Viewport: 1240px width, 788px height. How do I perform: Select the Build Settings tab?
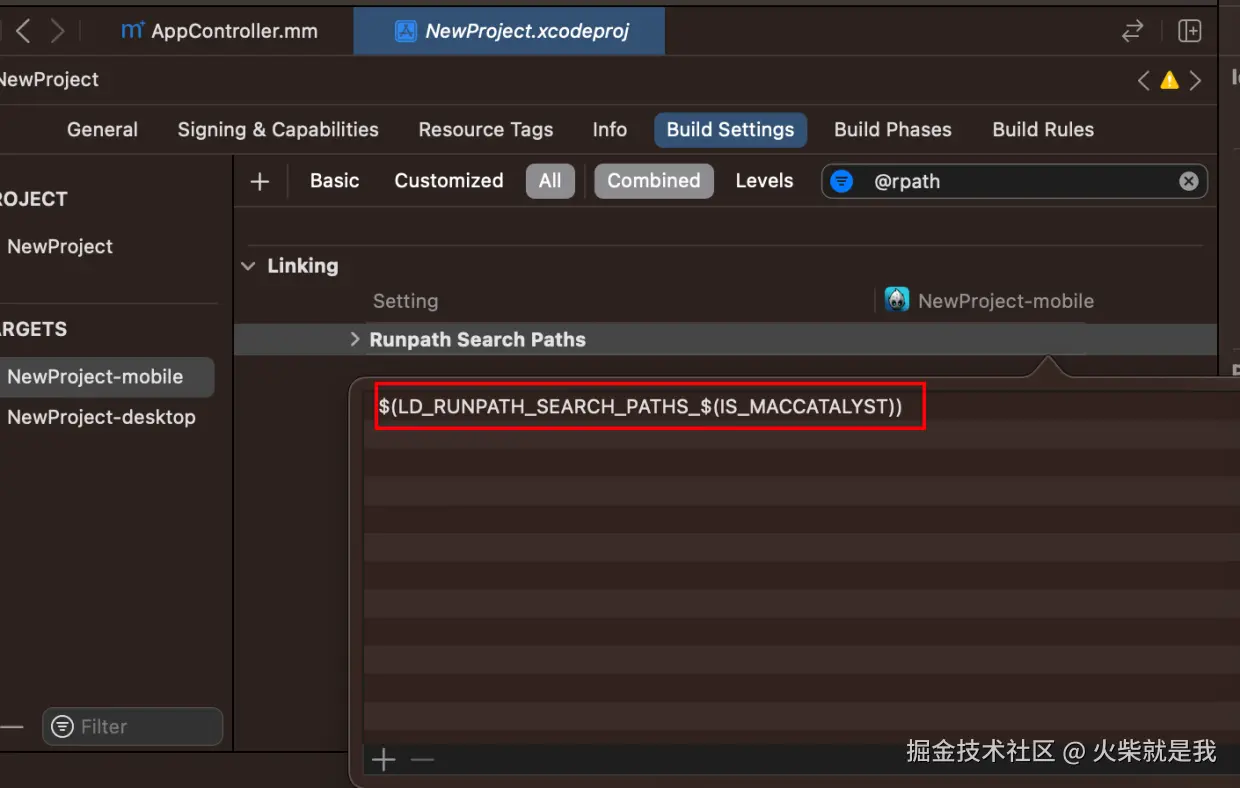[730, 130]
